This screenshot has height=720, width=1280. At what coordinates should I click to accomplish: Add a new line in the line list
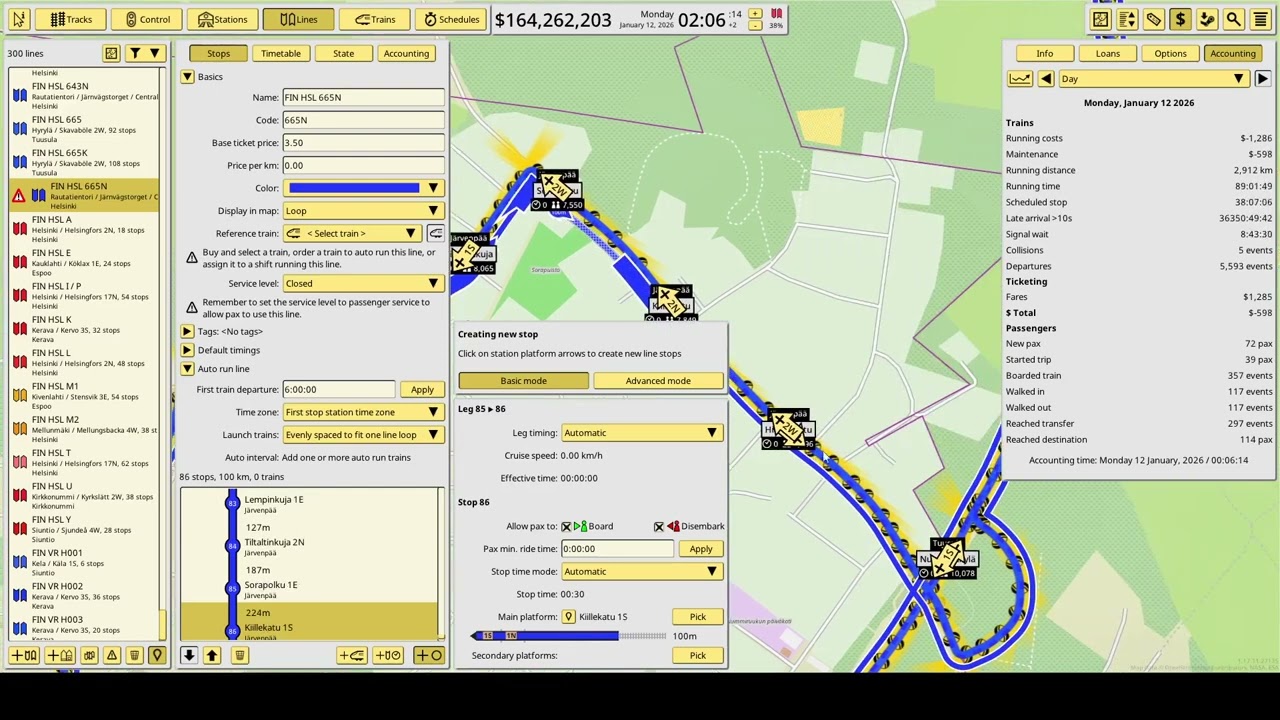tap(24, 656)
